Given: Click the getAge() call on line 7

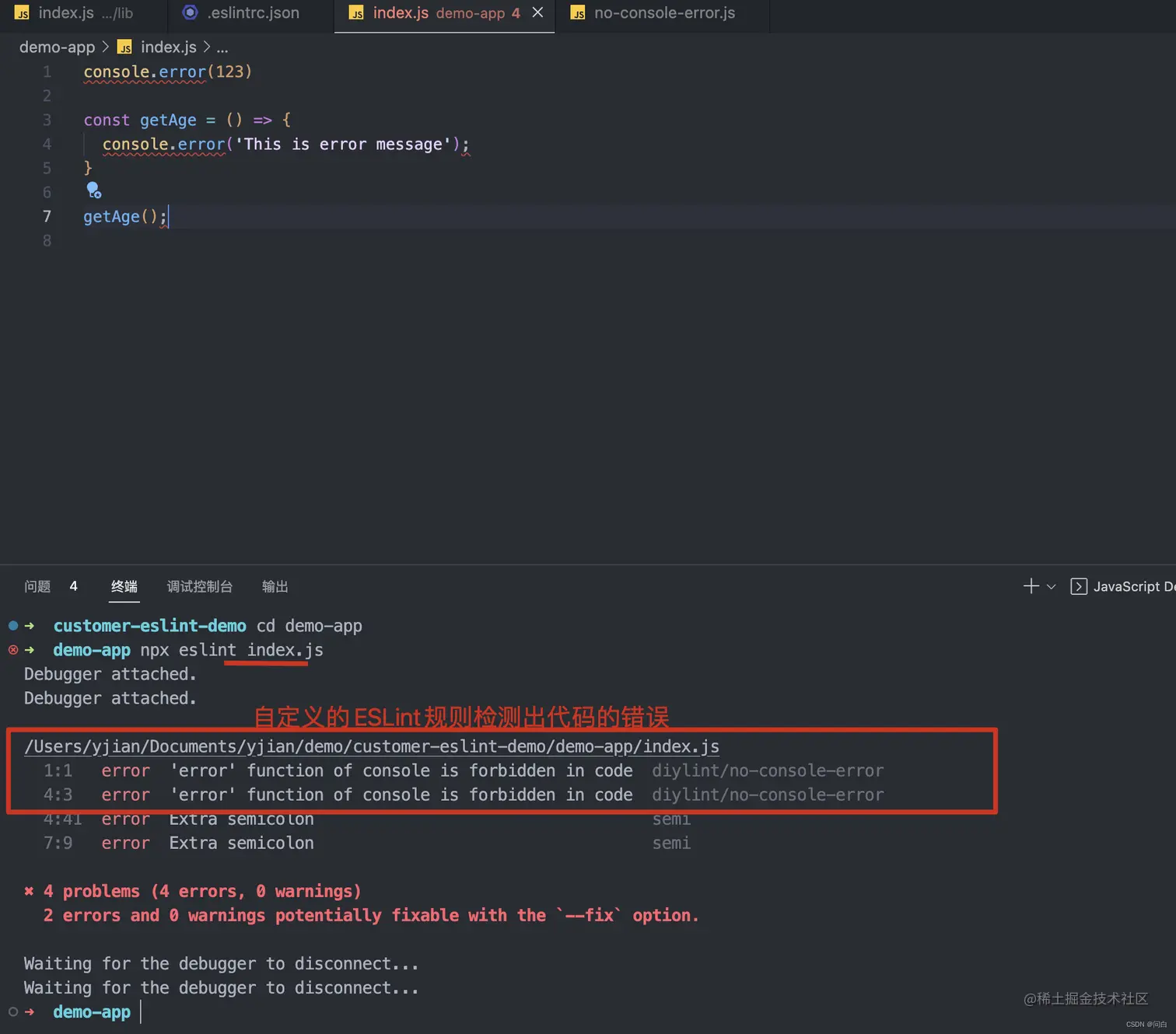Looking at the screenshot, I should 124,216.
